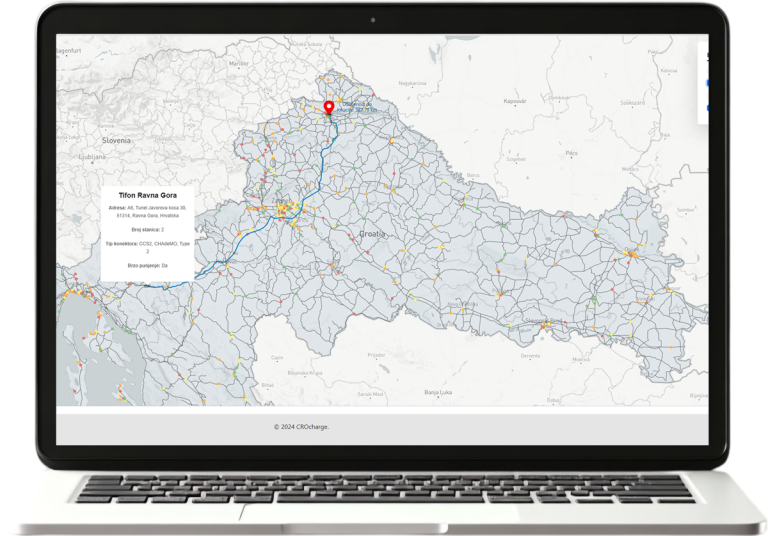Click the red destination pin marker
This screenshot has width=768, height=536.
[x=329, y=108]
